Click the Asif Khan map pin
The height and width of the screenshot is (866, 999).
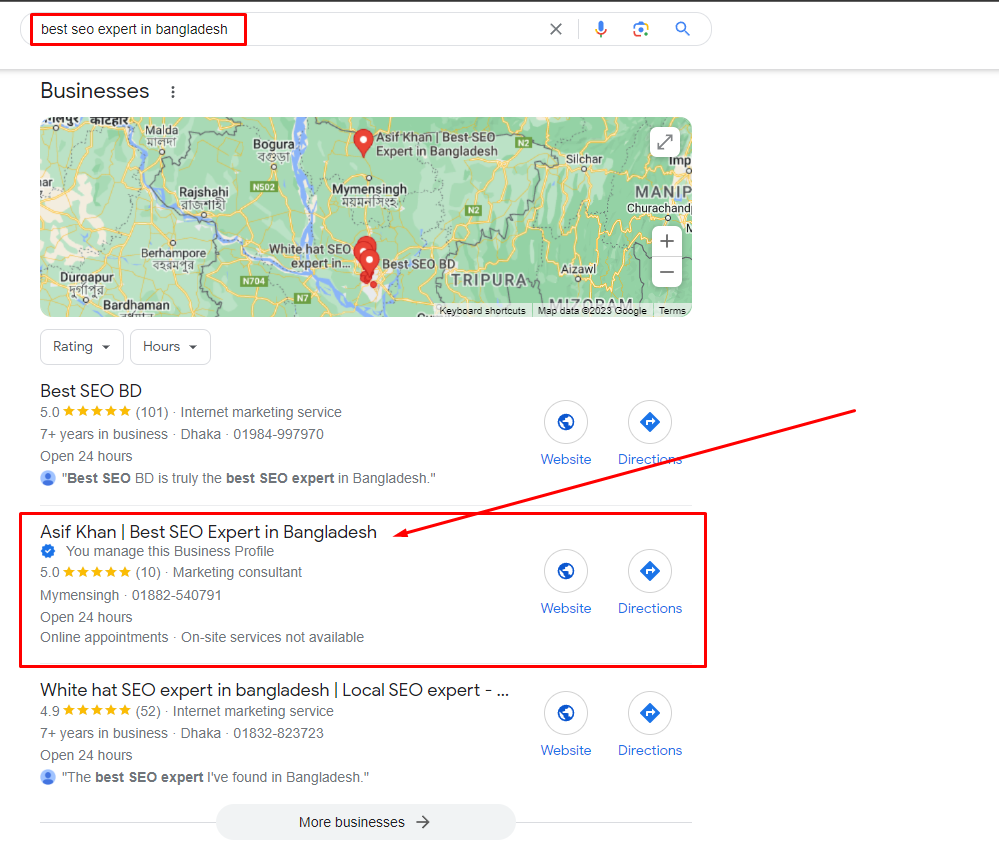tap(363, 143)
